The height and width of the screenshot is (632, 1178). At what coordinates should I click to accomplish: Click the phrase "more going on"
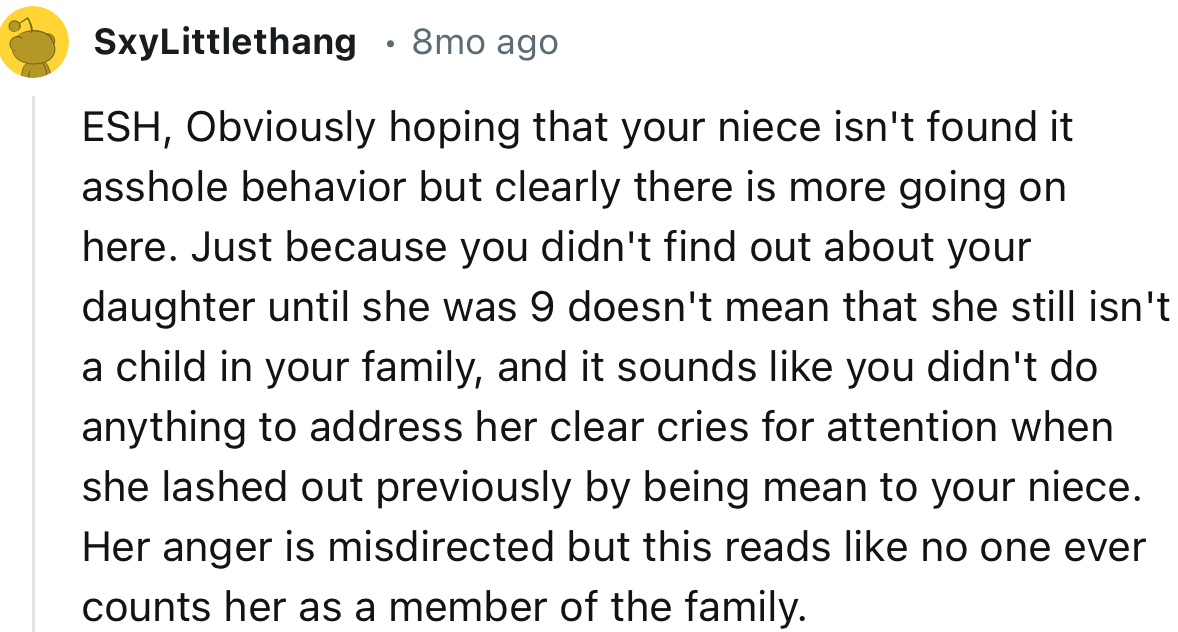tap(937, 188)
